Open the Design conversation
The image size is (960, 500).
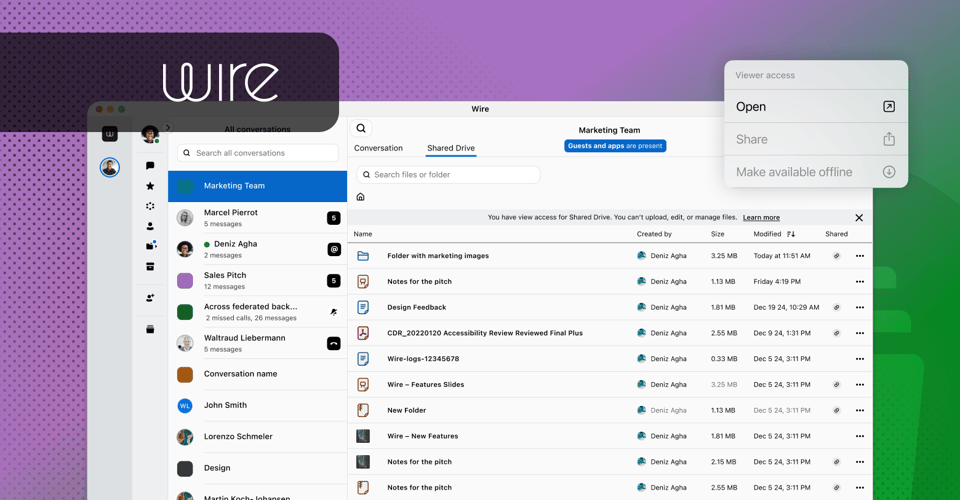click(258, 468)
